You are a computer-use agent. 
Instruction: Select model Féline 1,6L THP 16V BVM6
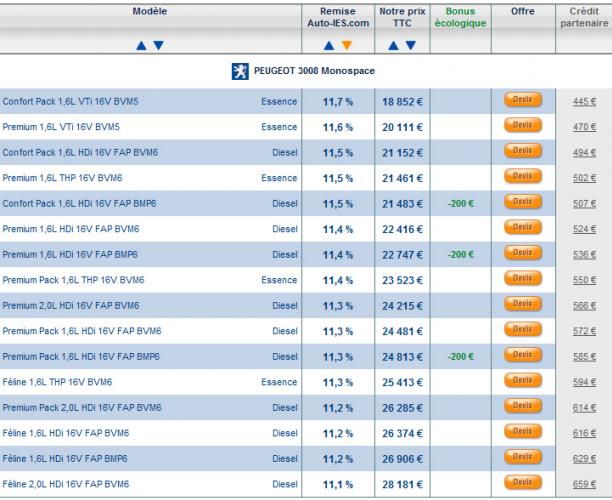point(57,382)
